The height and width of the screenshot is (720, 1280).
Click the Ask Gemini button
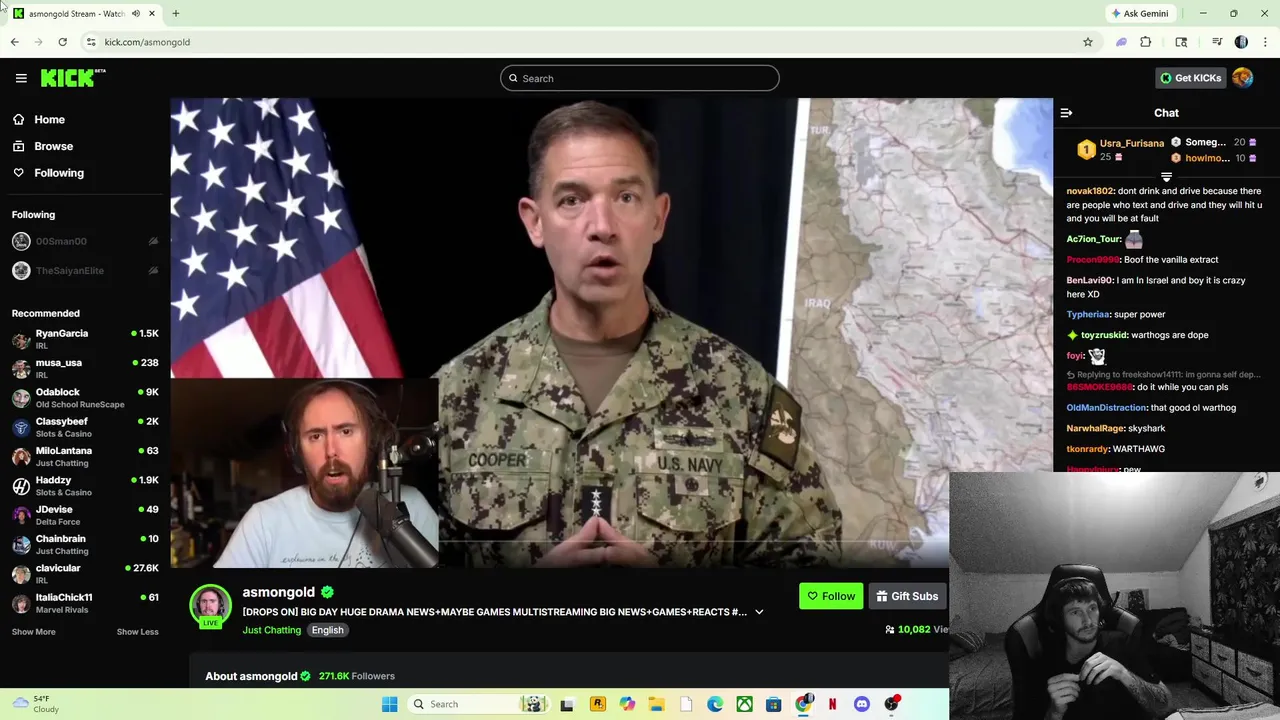1139,14
